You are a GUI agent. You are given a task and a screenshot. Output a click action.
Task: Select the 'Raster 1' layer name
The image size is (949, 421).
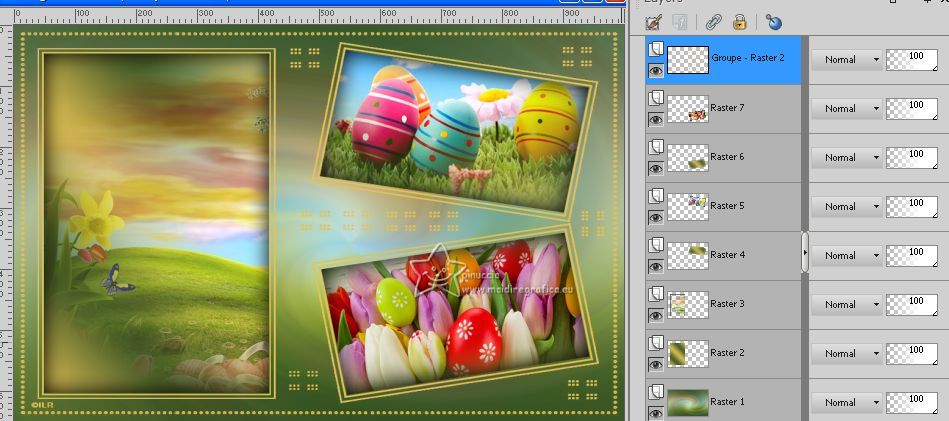click(x=727, y=402)
